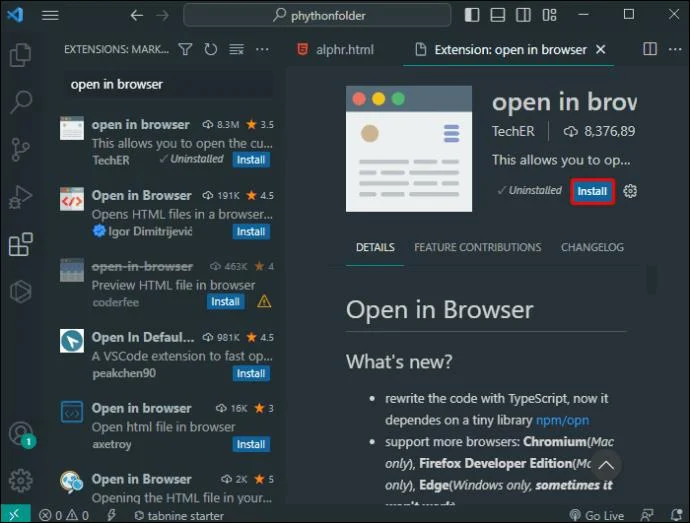Viewport: 690px width, 523px height.
Task: Open errors and warnings in status bar
Action: [63, 515]
